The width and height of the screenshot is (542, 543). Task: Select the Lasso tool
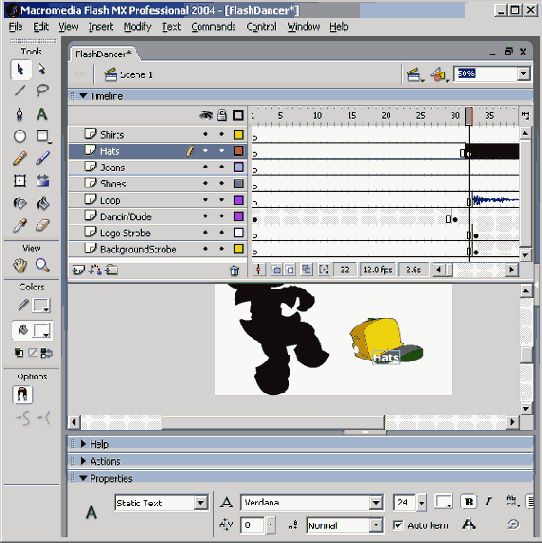[42, 90]
